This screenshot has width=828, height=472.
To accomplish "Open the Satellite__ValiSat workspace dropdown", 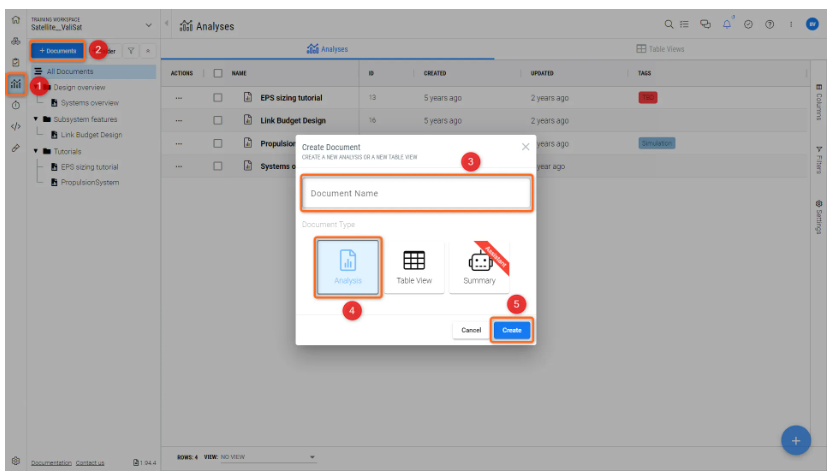I will coord(148,25).
